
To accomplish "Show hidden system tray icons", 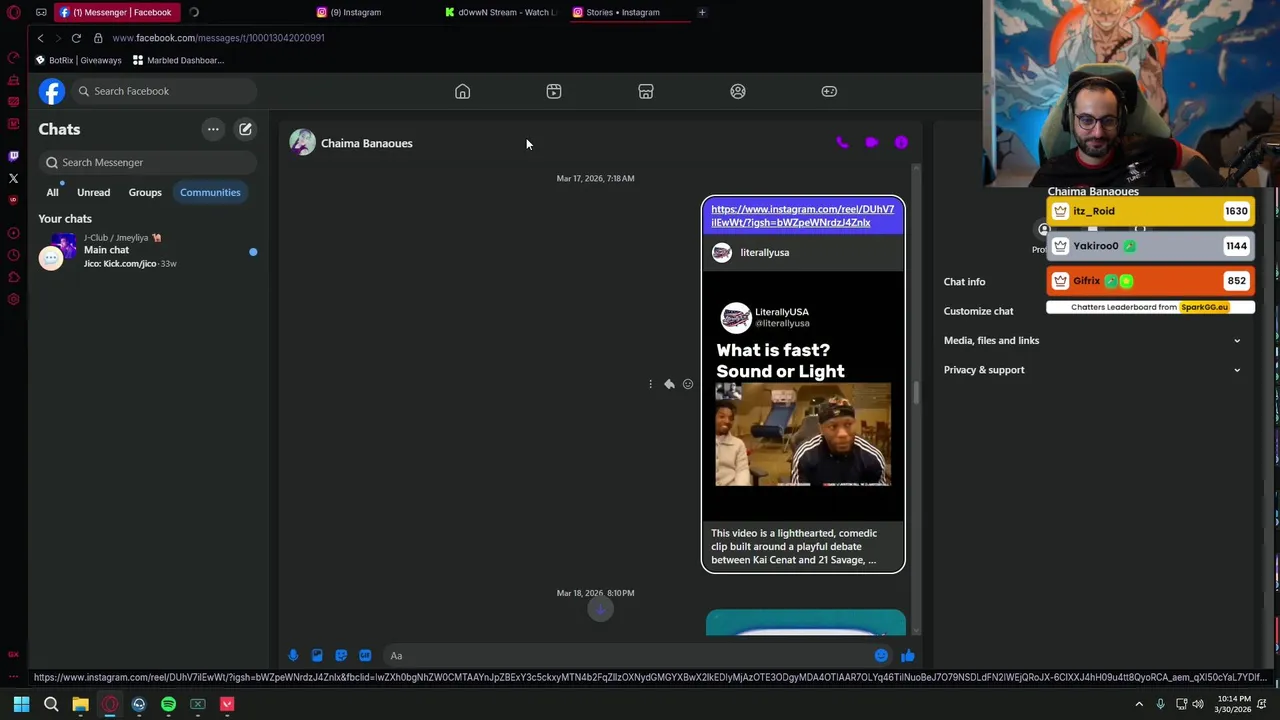I will click(1139, 704).
